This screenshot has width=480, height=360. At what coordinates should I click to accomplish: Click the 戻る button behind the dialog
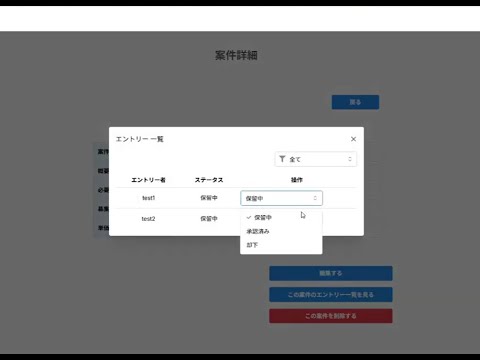355,102
